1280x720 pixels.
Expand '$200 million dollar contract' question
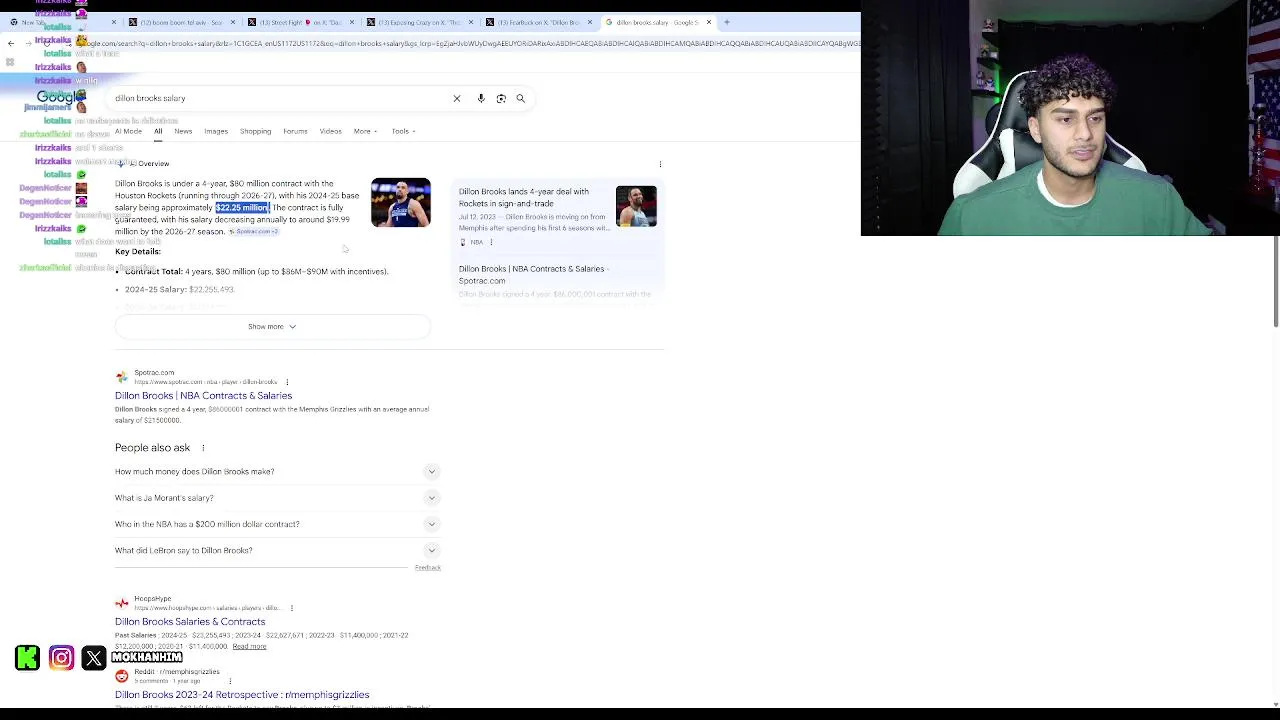tap(277, 524)
